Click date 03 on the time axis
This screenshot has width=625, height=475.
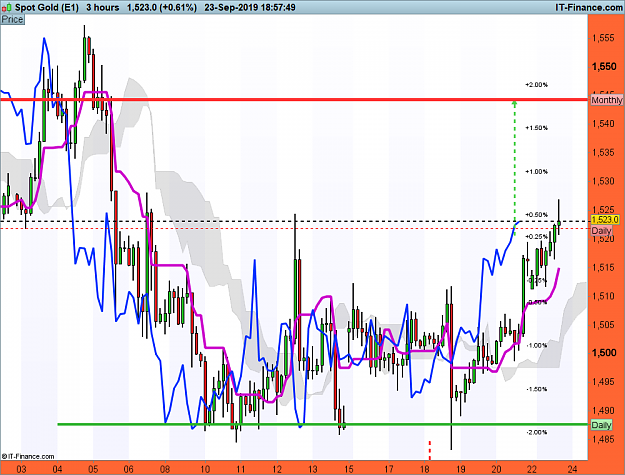coord(21,469)
